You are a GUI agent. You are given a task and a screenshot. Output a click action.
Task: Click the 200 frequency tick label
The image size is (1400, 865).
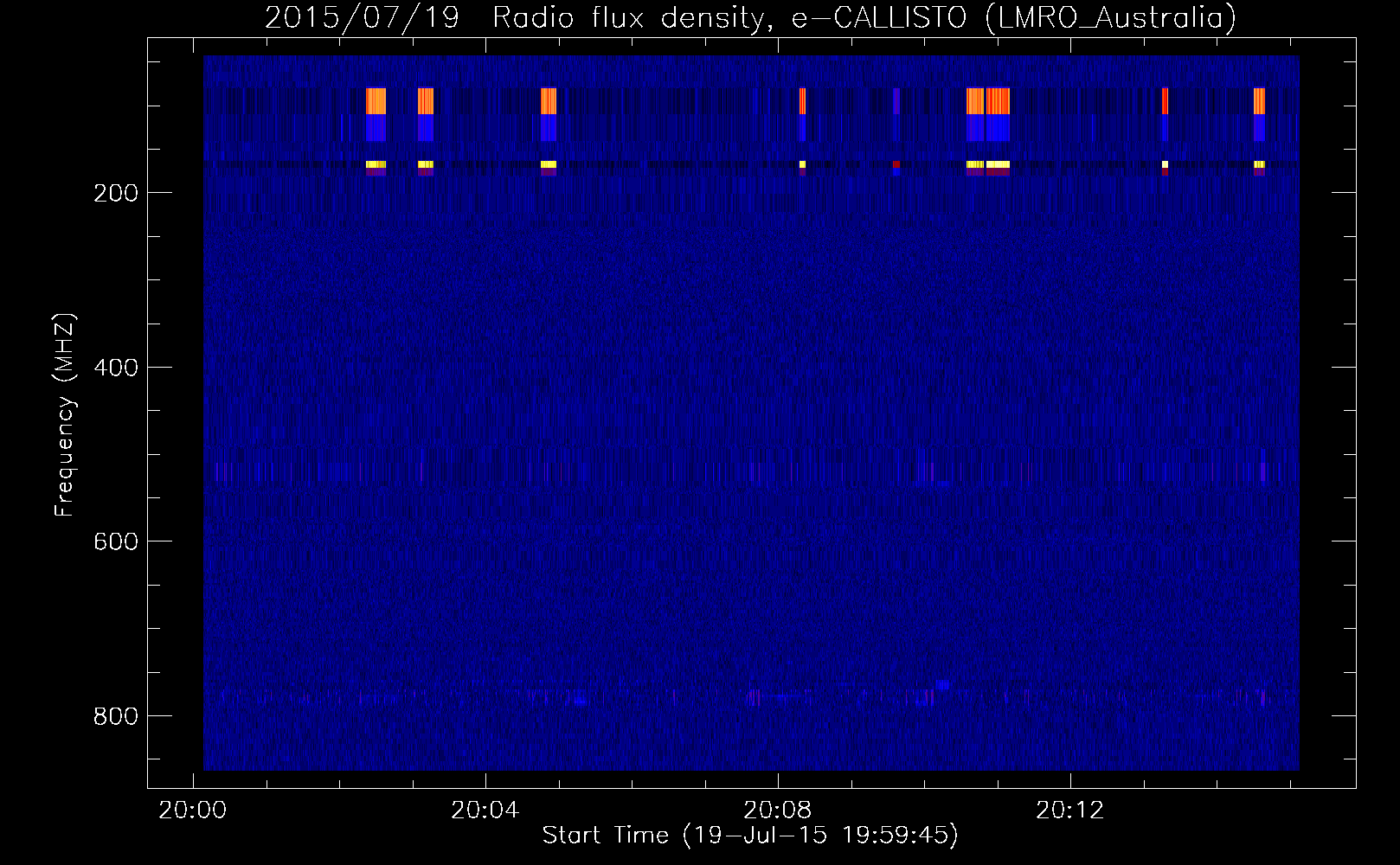point(116,193)
